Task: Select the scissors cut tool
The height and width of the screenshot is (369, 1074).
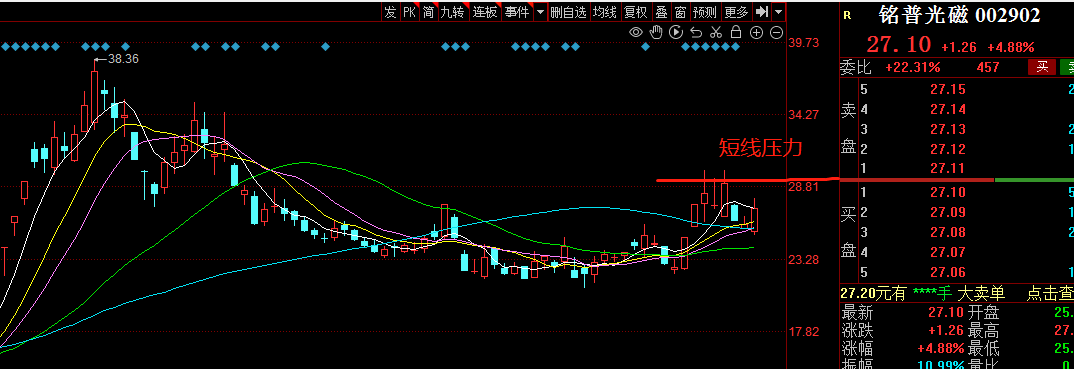Action: tap(716, 31)
